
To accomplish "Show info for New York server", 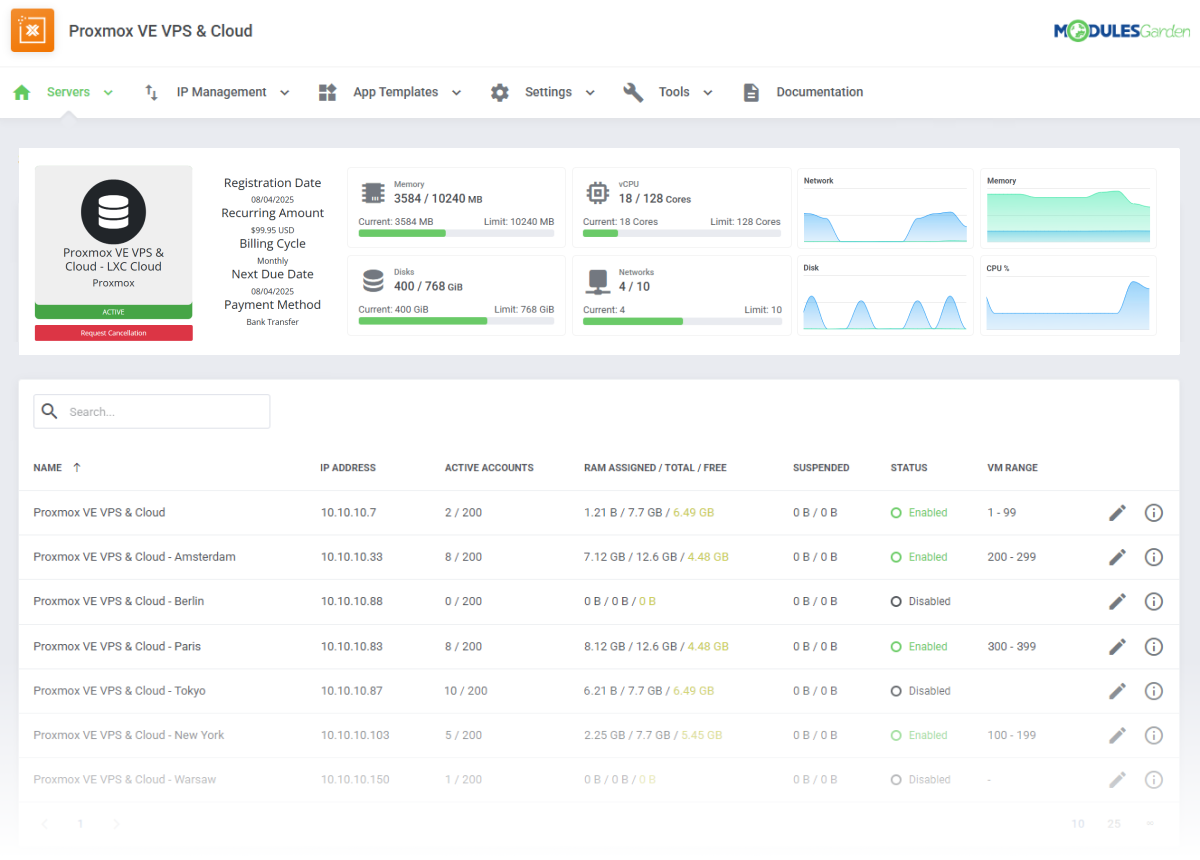I will point(1154,735).
